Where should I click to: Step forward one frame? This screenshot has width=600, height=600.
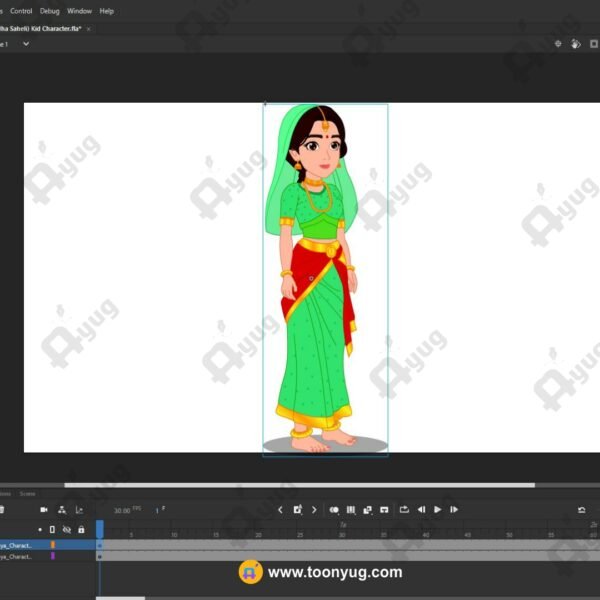tap(454, 510)
